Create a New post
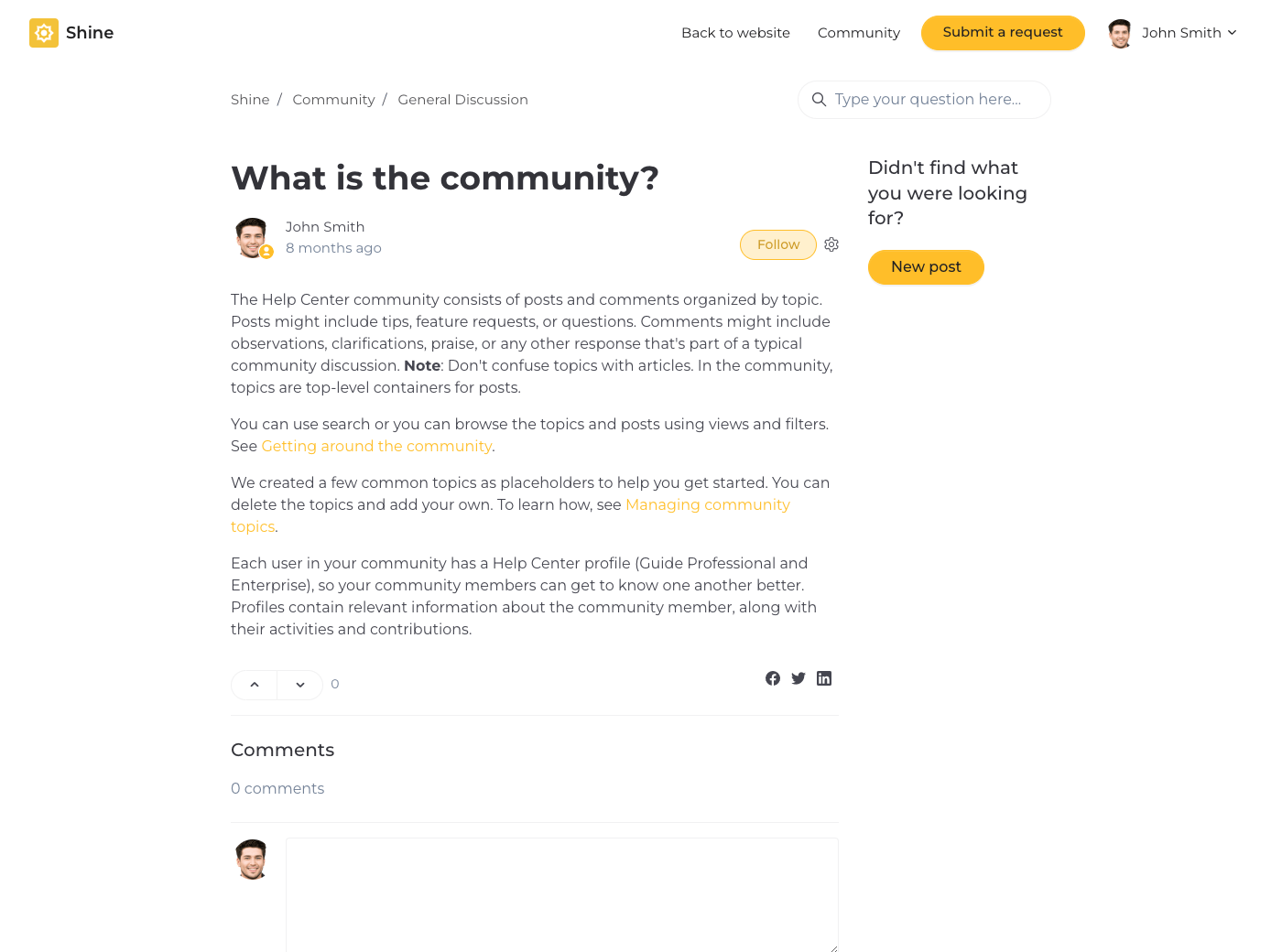The image size is (1282, 952). [926, 267]
